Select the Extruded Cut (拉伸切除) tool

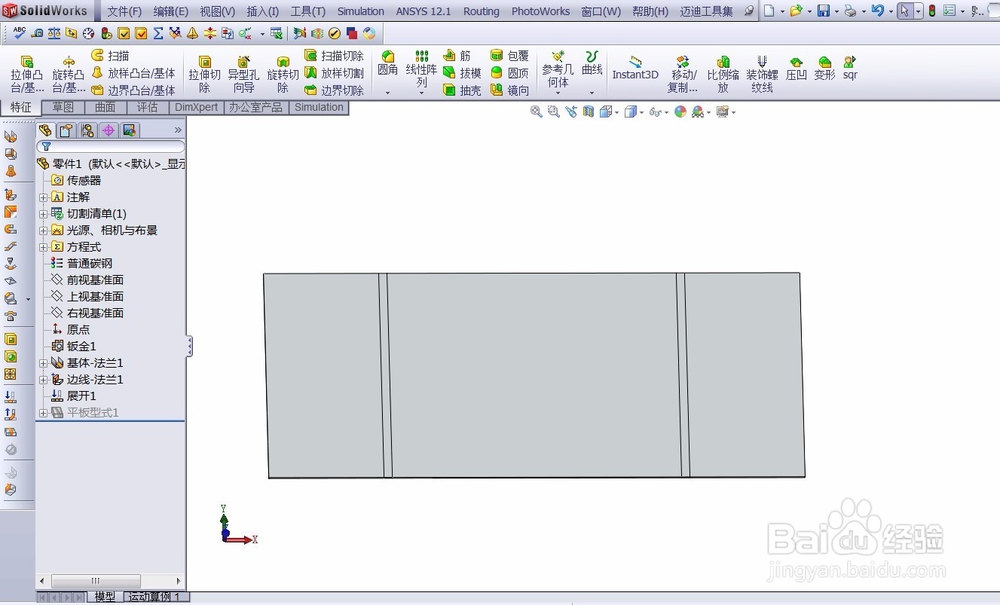pyautogui.click(x=204, y=74)
